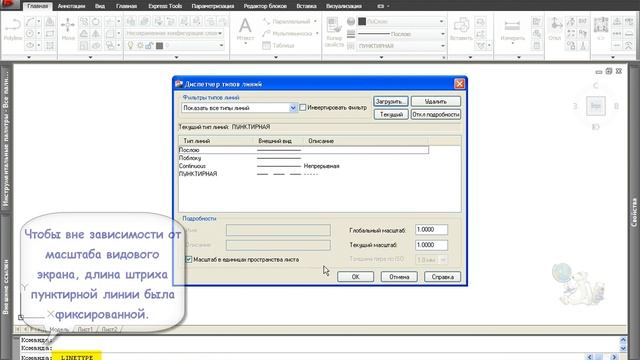Activate the Move tool
The height and width of the screenshot is (360, 640).
pos(68,29)
